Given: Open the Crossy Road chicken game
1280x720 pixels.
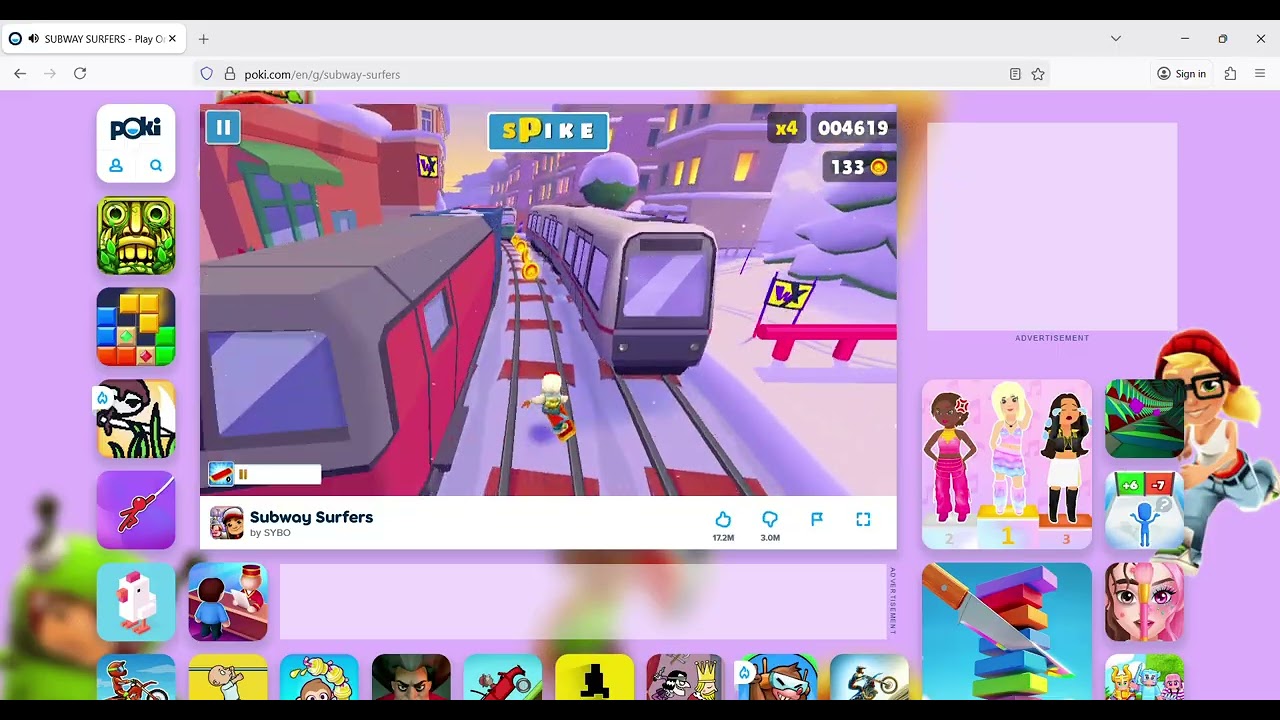Looking at the screenshot, I should coord(136,602).
